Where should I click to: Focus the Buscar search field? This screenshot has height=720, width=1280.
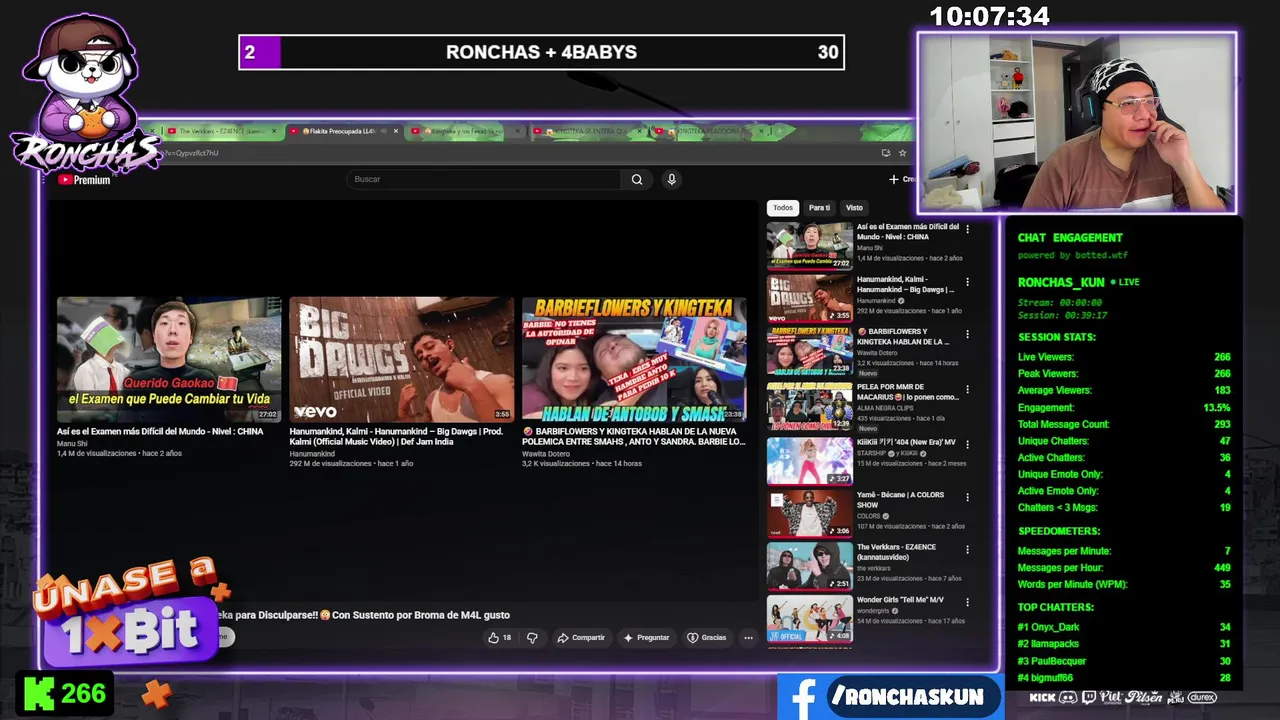pos(484,179)
